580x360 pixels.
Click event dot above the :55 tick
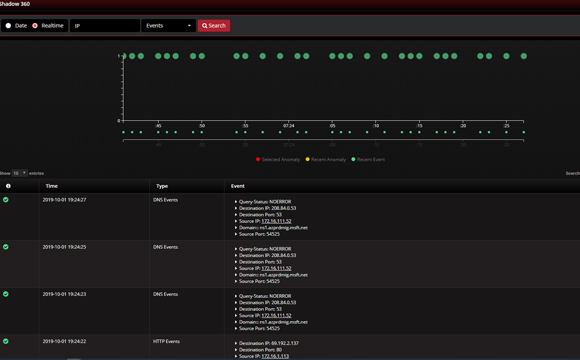[x=245, y=56]
